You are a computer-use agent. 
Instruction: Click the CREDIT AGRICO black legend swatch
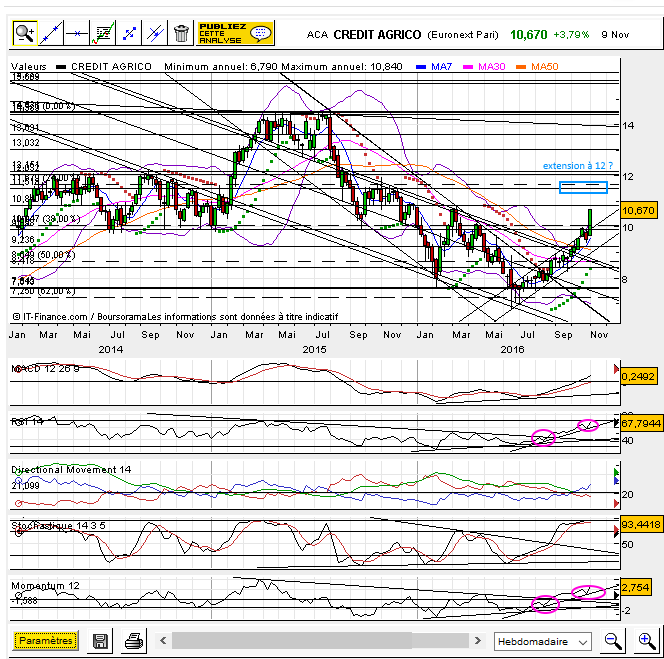[x=61, y=66]
